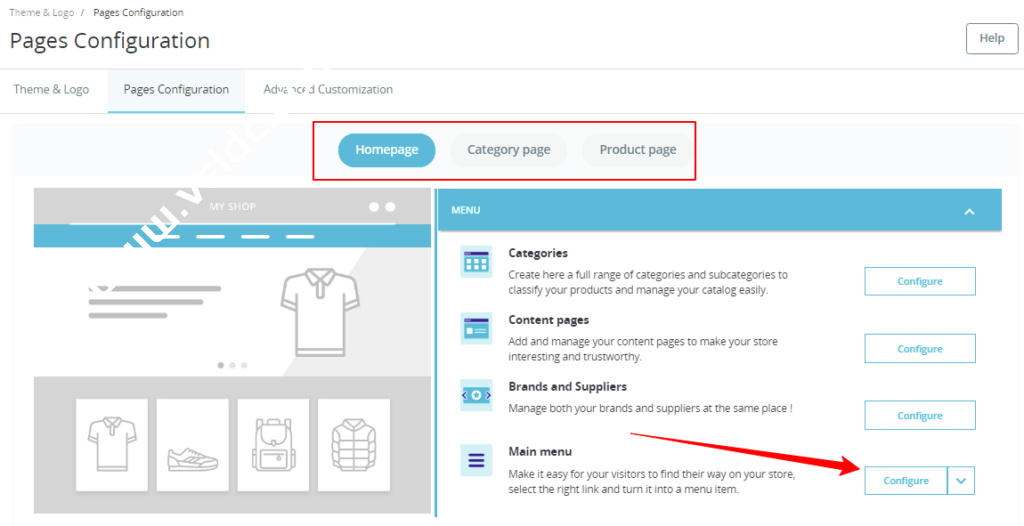Viewport: 1024px width, 526px height.
Task: Click Configure for Content pages
Action: click(x=919, y=349)
